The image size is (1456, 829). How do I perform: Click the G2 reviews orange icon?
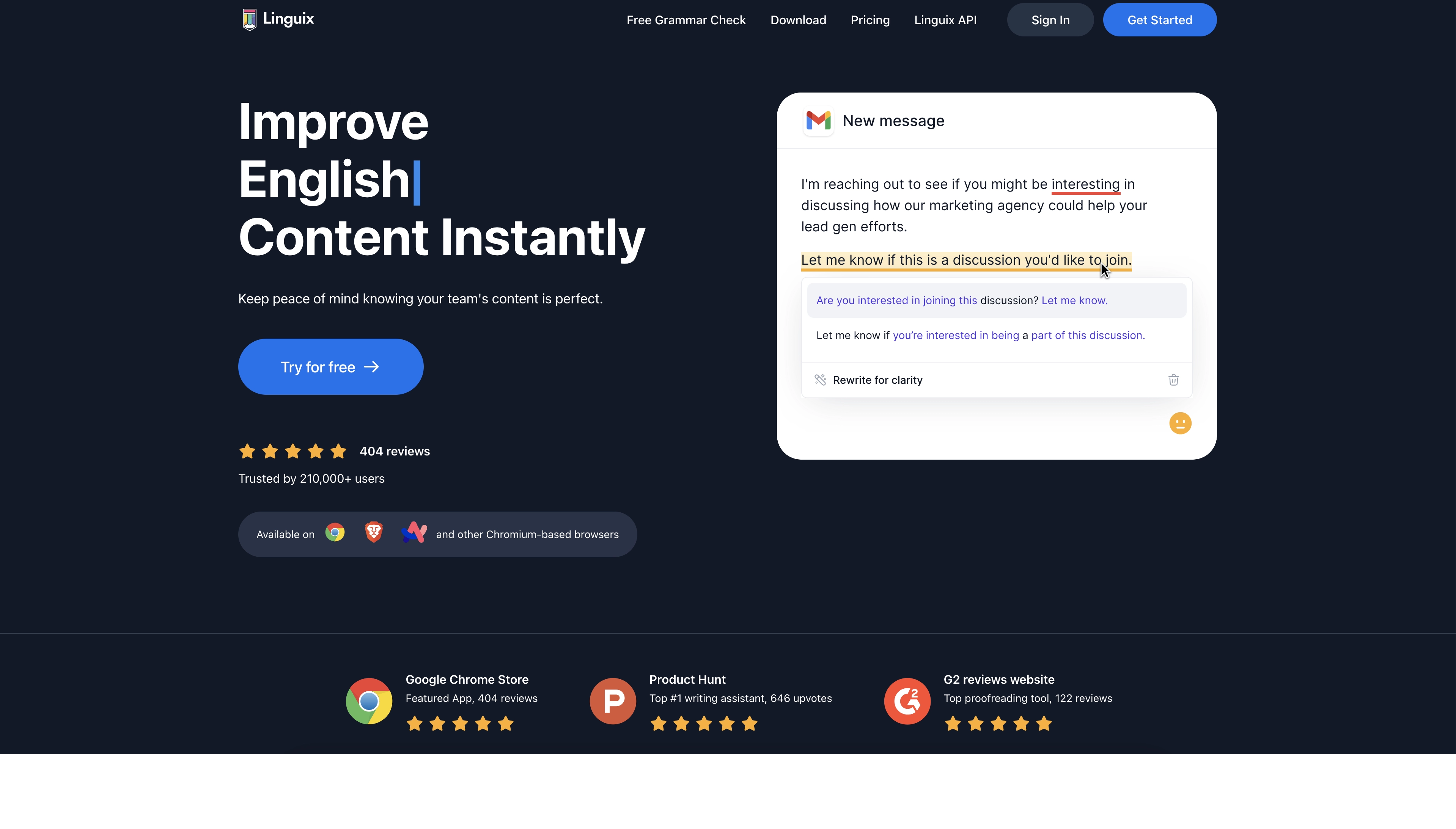(906, 701)
